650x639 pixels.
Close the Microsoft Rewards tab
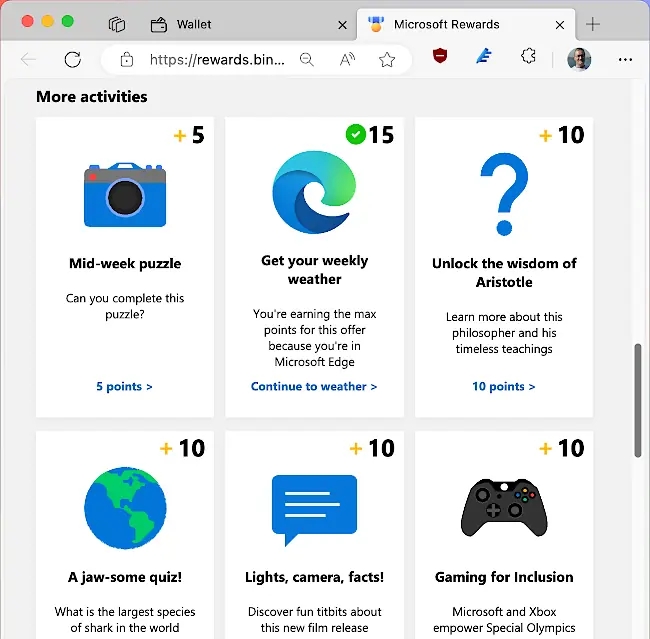coord(560,25)
